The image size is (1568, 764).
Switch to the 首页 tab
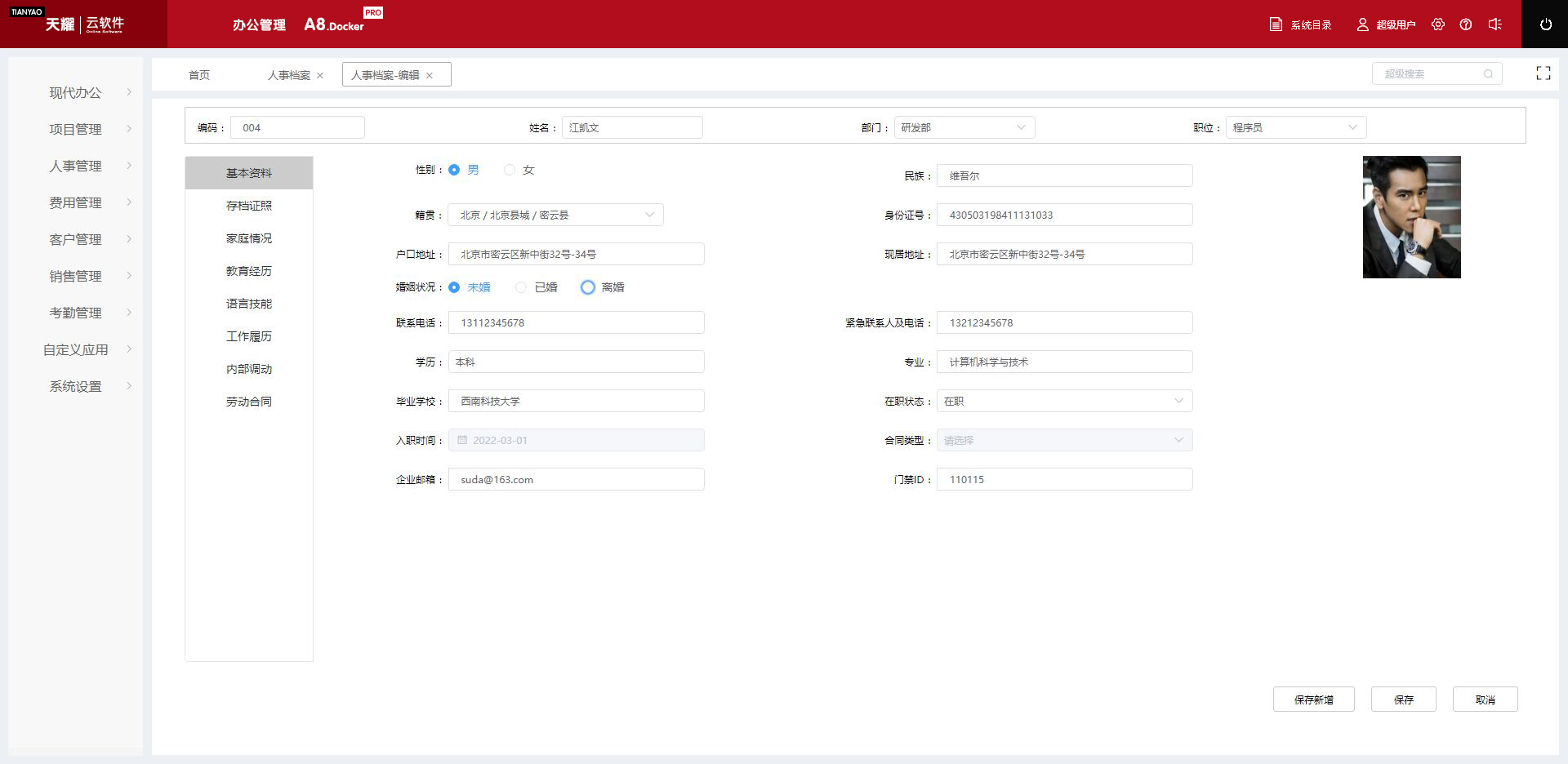[199, 75]
